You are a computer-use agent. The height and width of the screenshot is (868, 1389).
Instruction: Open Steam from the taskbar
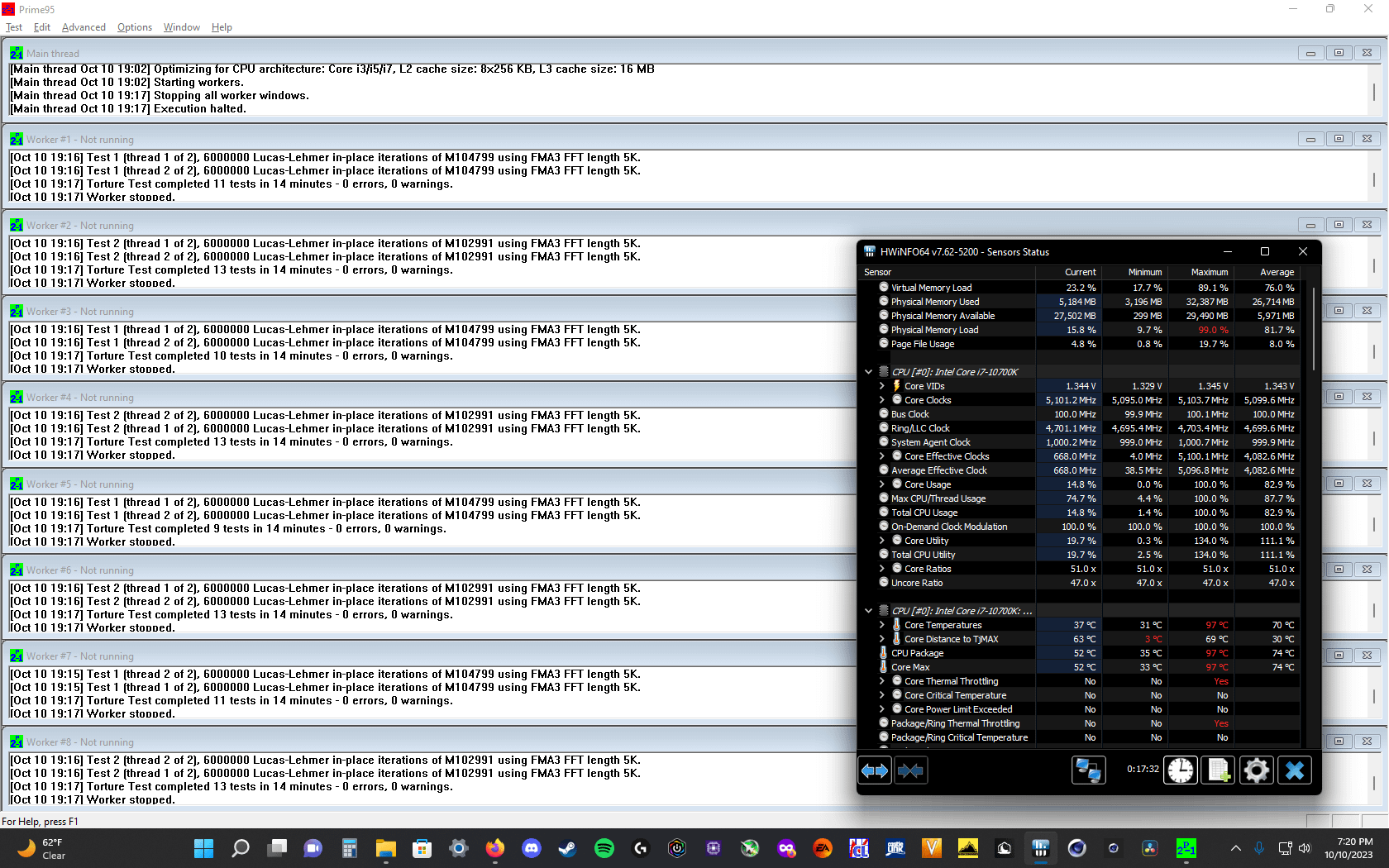(568, 848)
